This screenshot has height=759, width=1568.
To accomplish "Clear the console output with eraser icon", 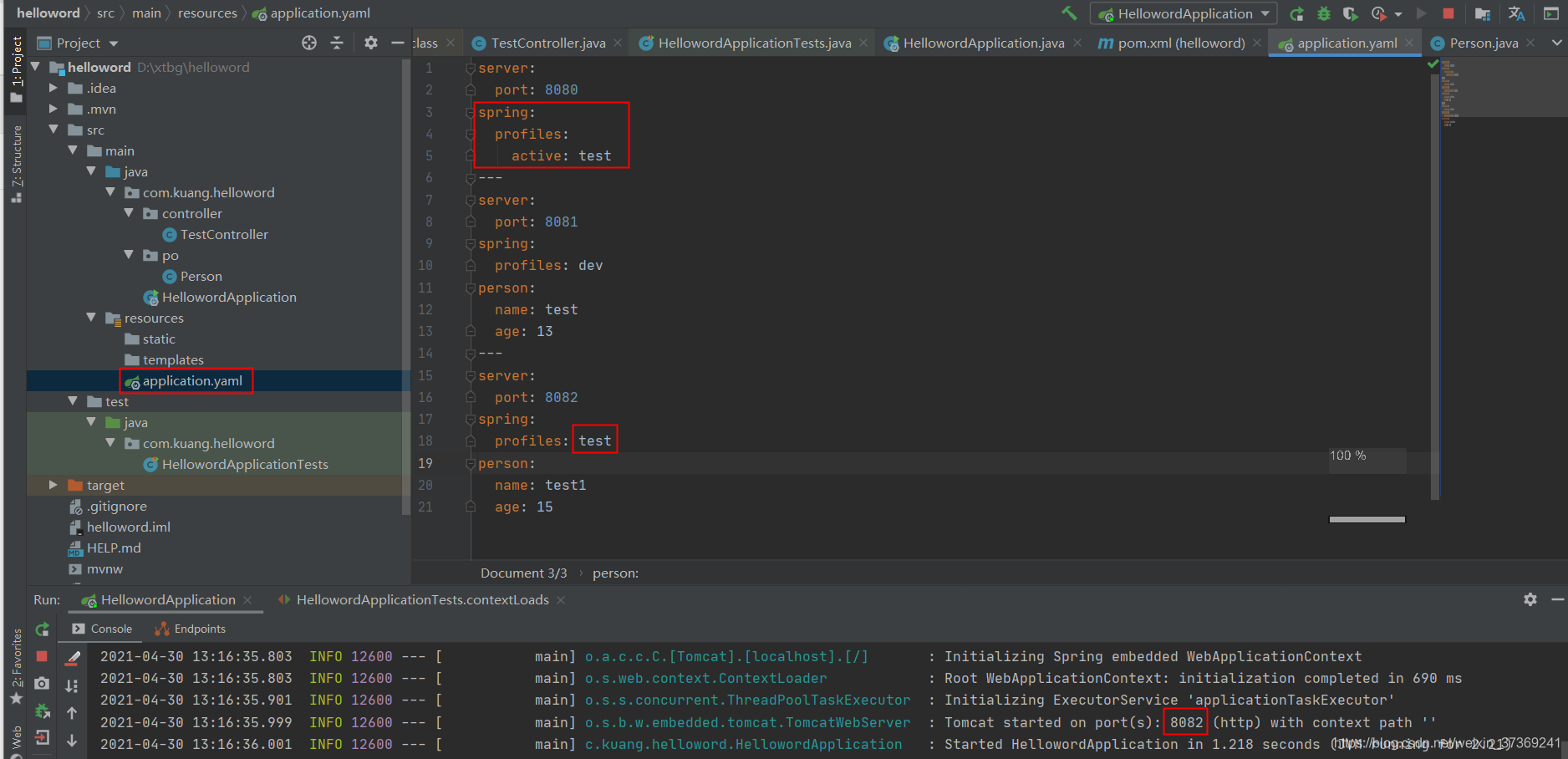I will click(71, 658).
